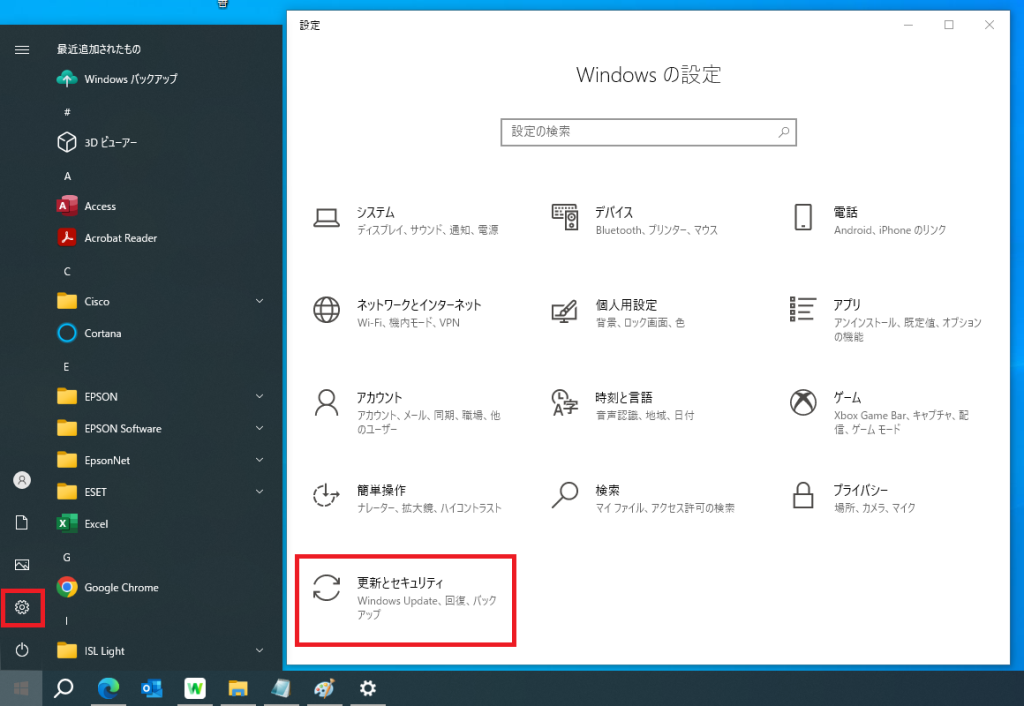
Task: Open the プライバシー settings category
Action: coord(852,498)
